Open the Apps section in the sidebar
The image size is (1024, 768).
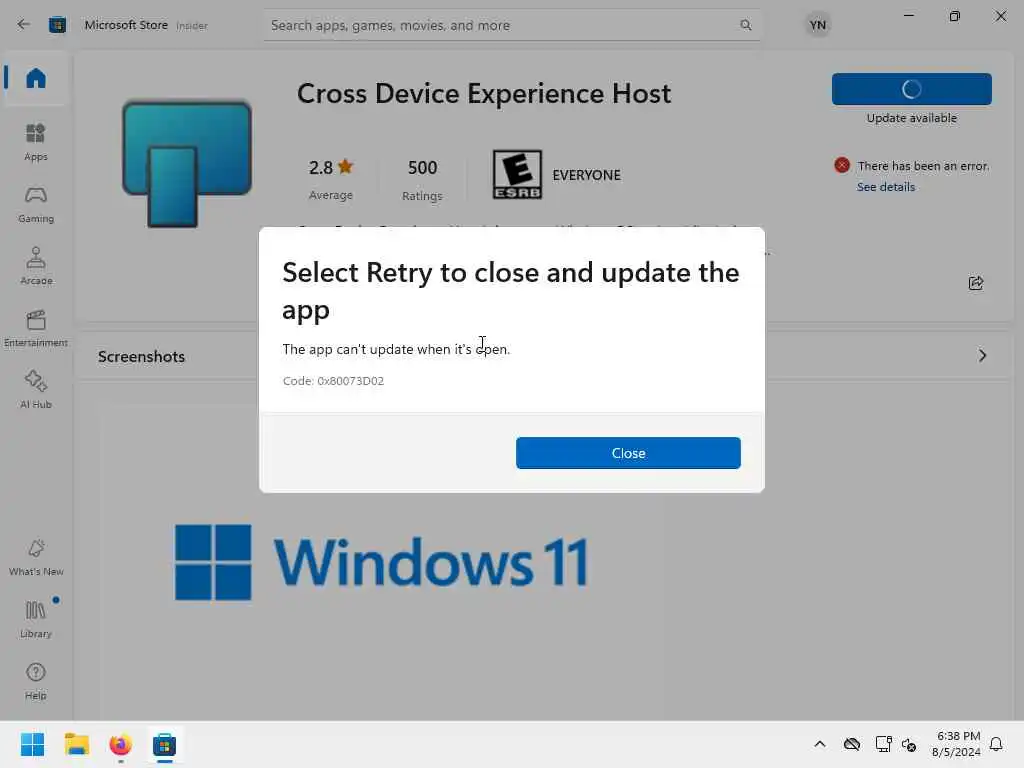pyautogui.click(x=36, y=142)
